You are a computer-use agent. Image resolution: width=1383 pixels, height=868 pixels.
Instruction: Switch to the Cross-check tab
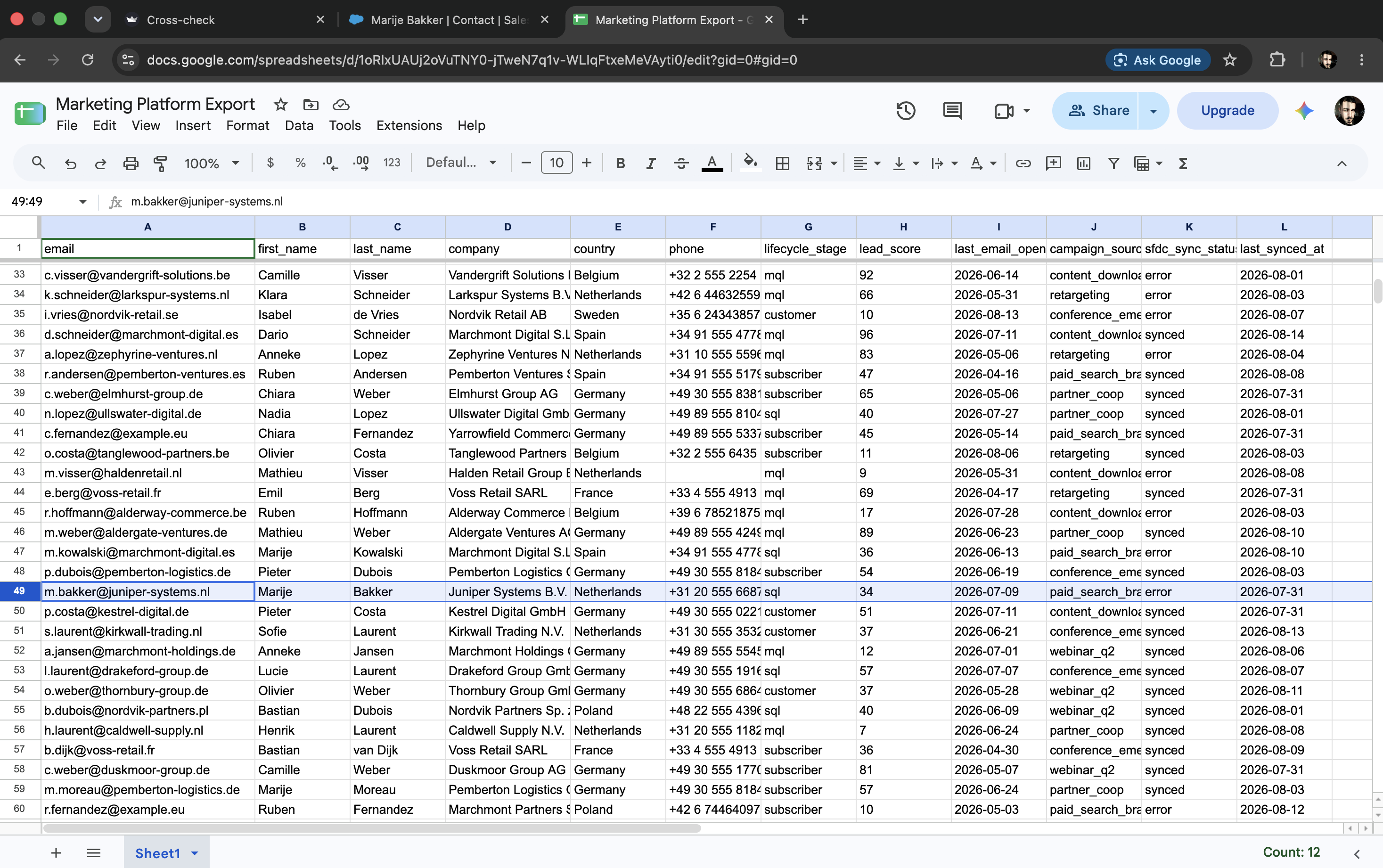(224, 19)
